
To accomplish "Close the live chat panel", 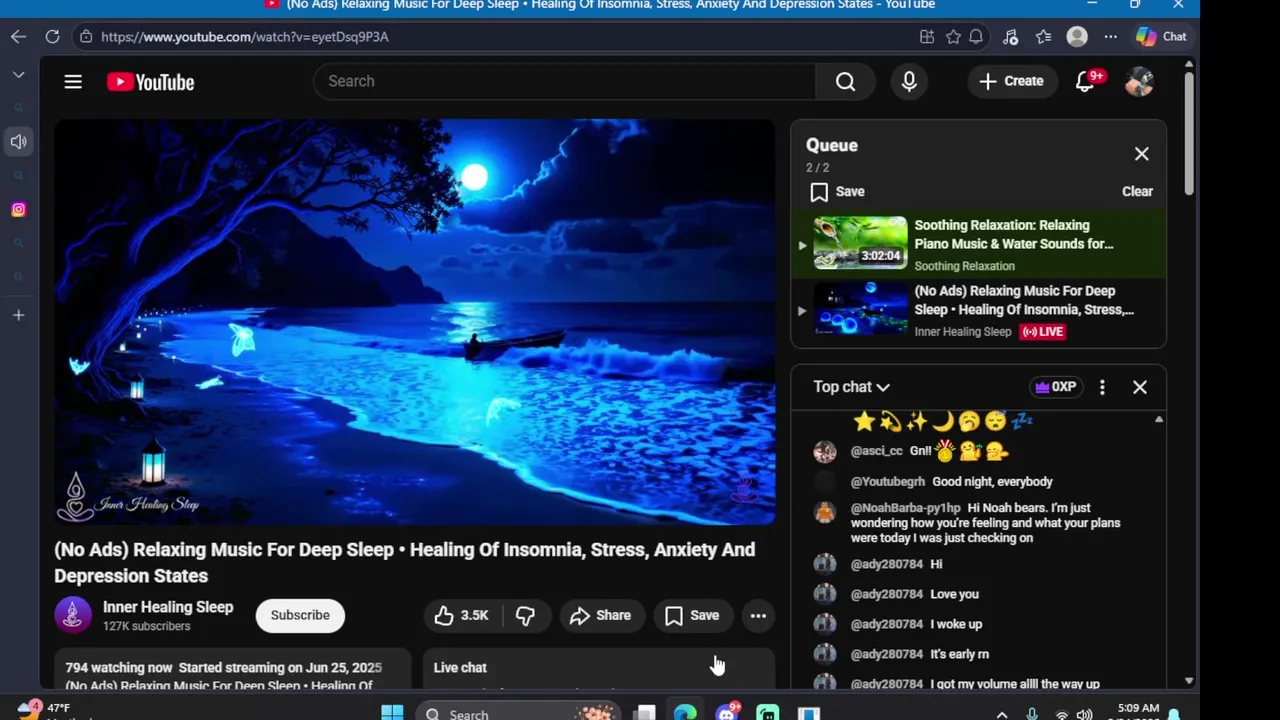I will [x=1139, y=387].
